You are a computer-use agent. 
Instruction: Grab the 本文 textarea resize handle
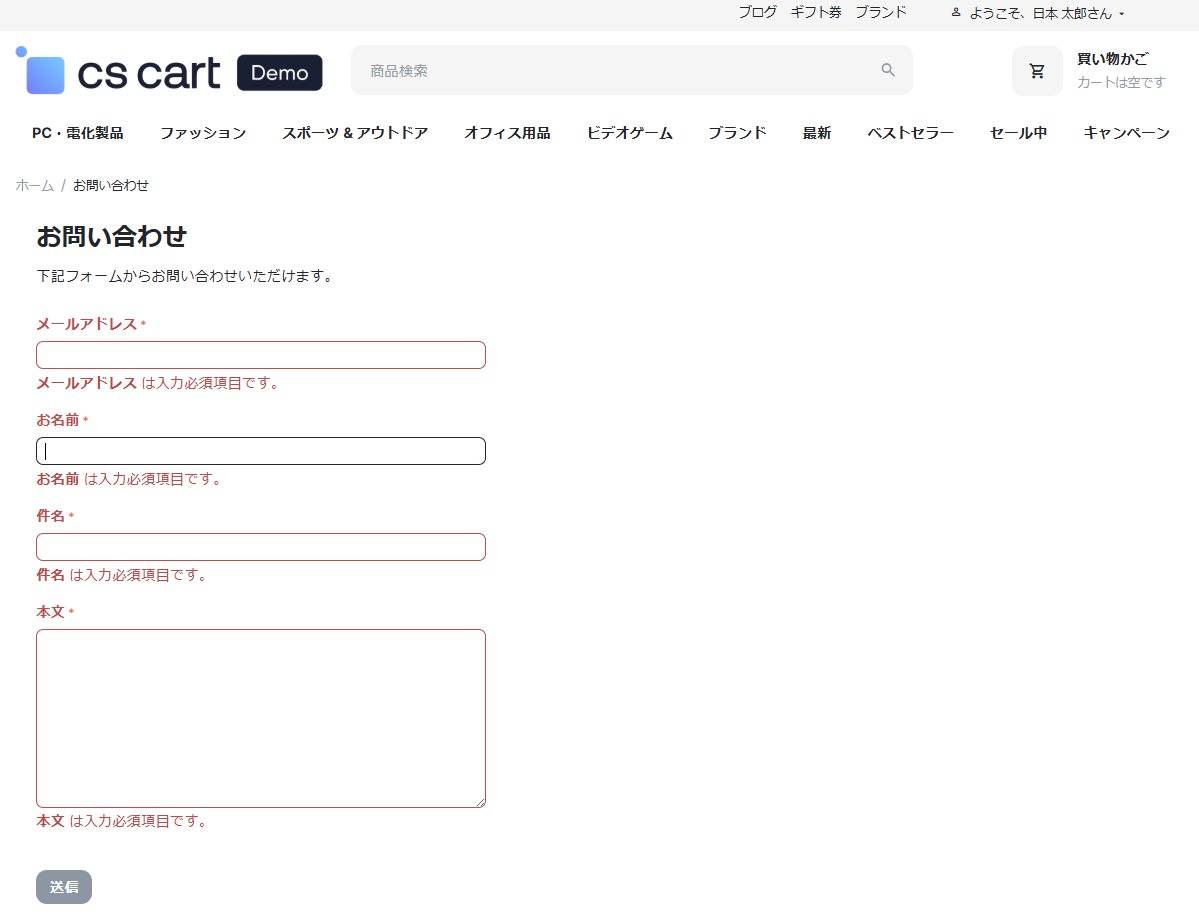click(480, 802)
